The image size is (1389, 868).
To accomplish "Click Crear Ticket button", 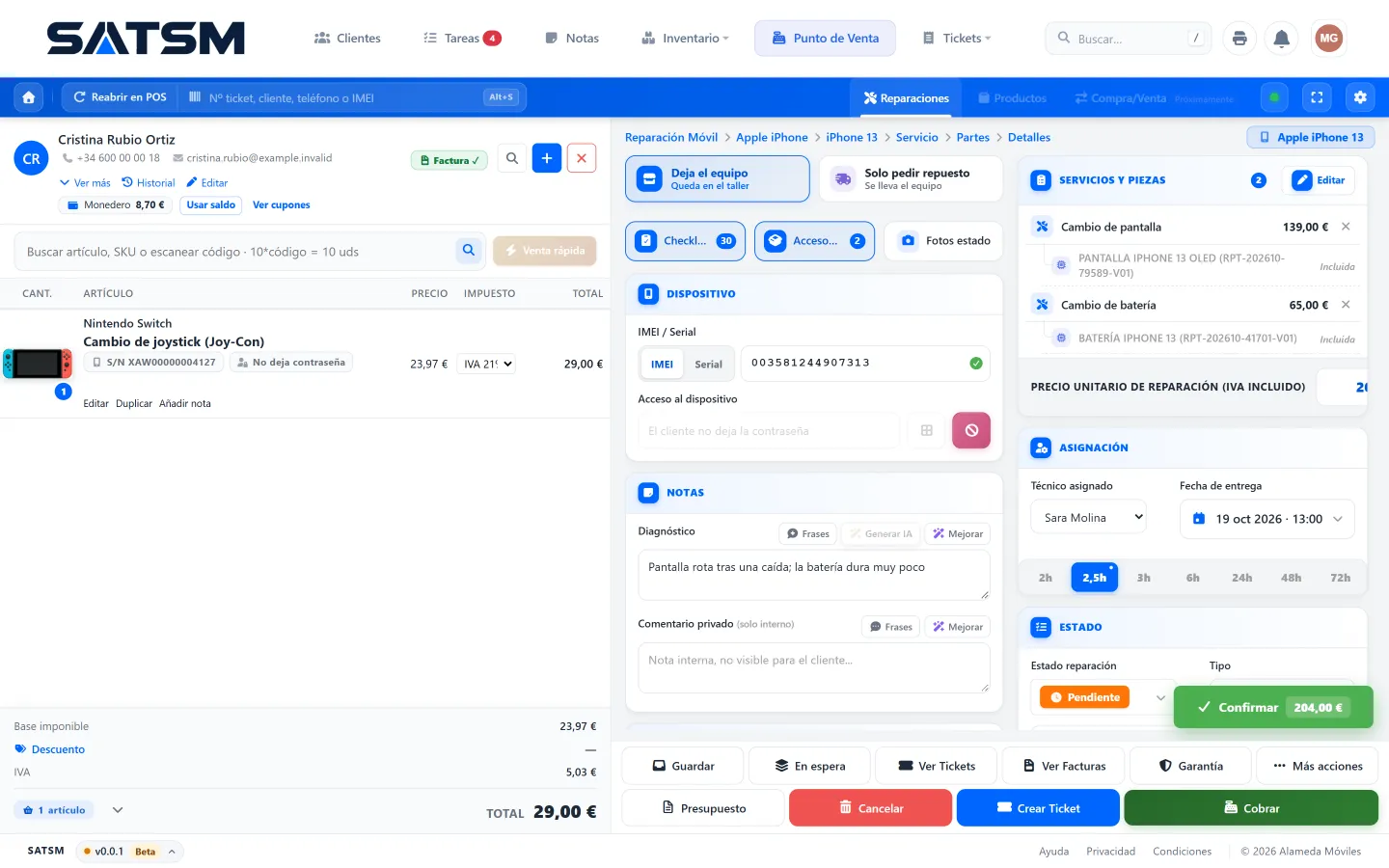I will (x=1038, y=808).
